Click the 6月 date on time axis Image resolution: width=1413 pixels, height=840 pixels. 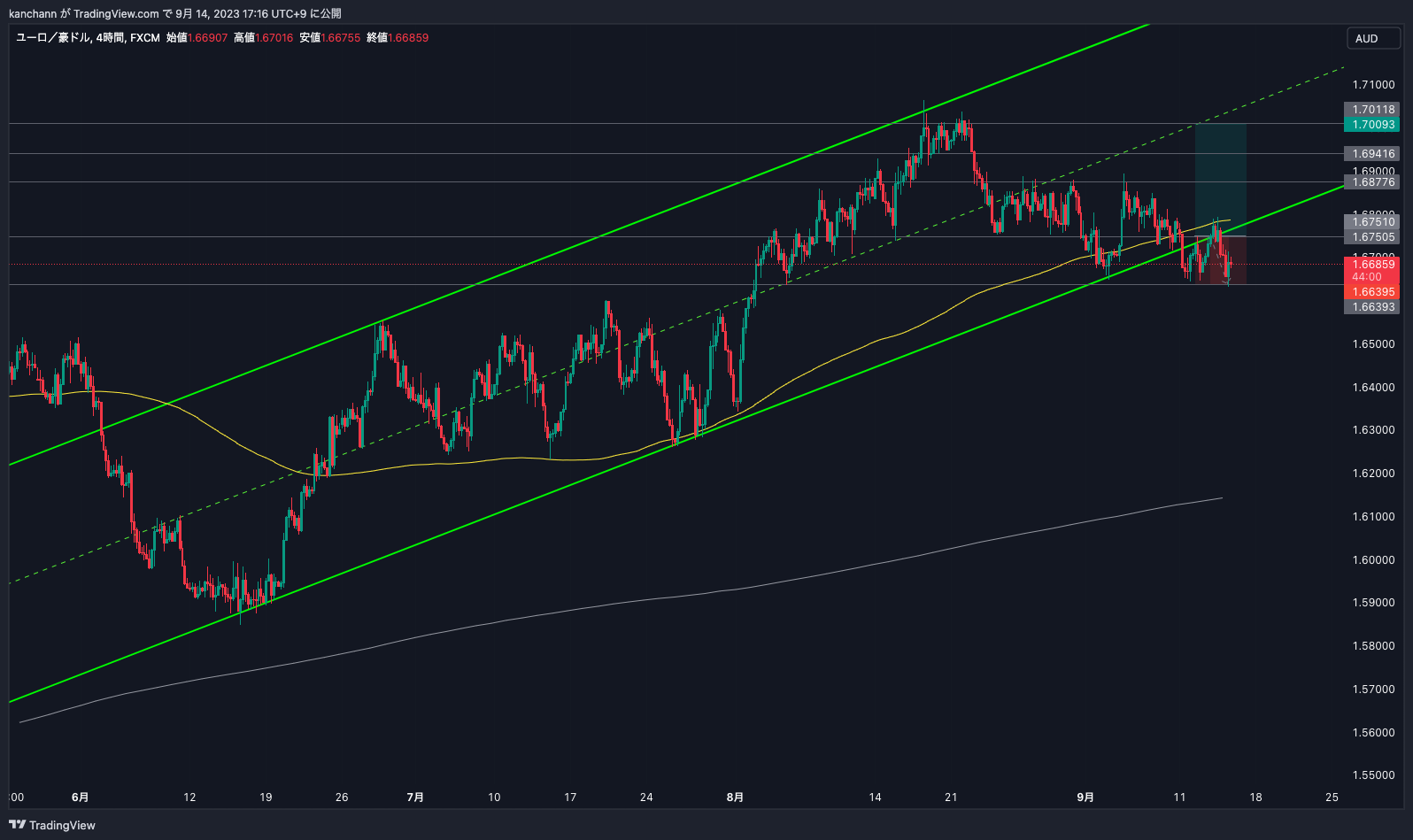click(x=80, y=798)
